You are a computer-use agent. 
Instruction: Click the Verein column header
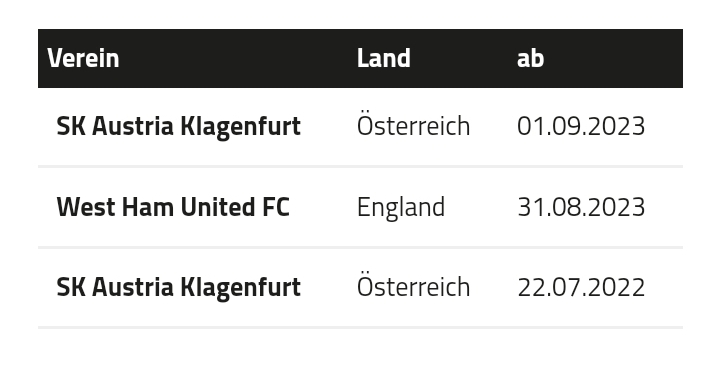[x=83, y=58]
